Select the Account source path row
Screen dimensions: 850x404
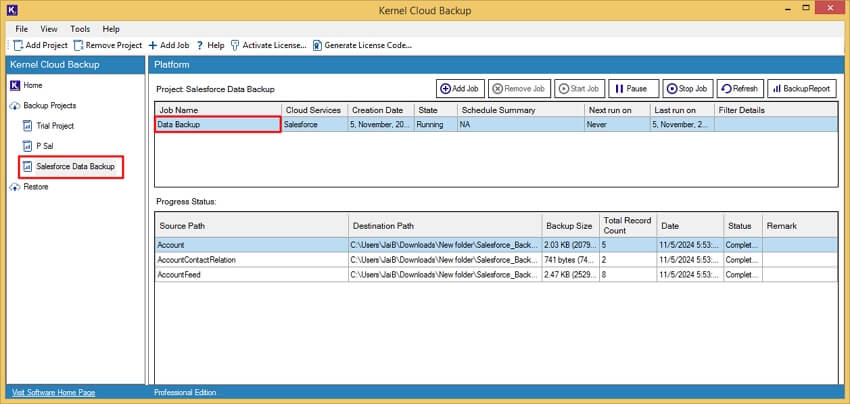click(x=496, y=245)
